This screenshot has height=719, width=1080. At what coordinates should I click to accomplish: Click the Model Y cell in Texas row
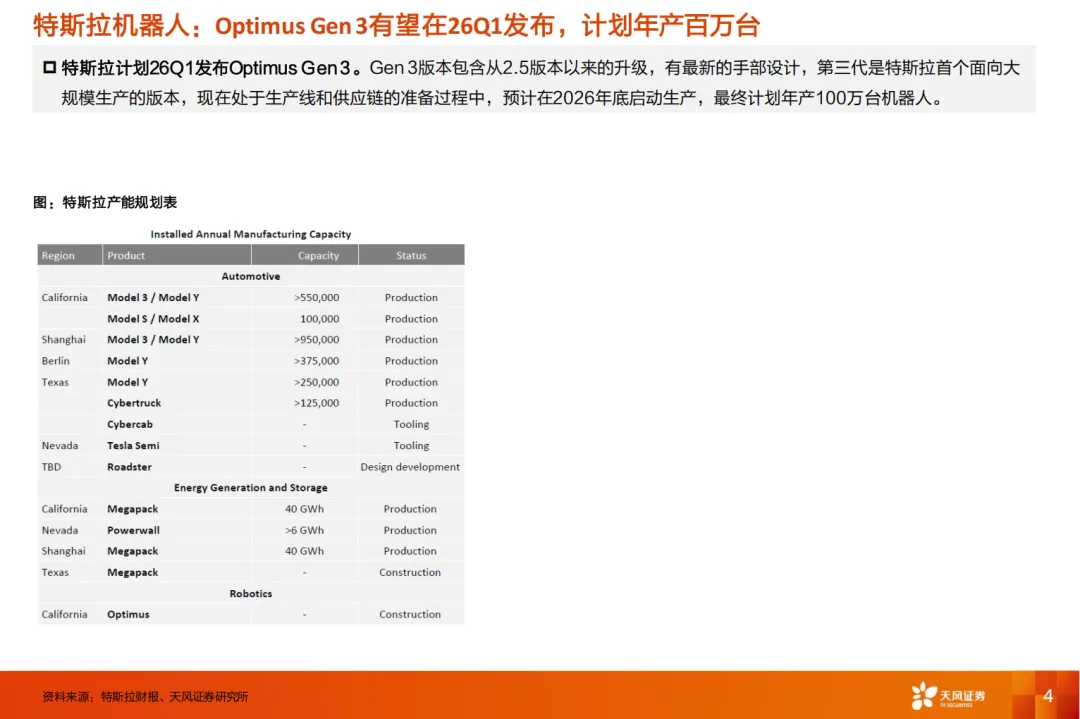(x=127, y=382)
